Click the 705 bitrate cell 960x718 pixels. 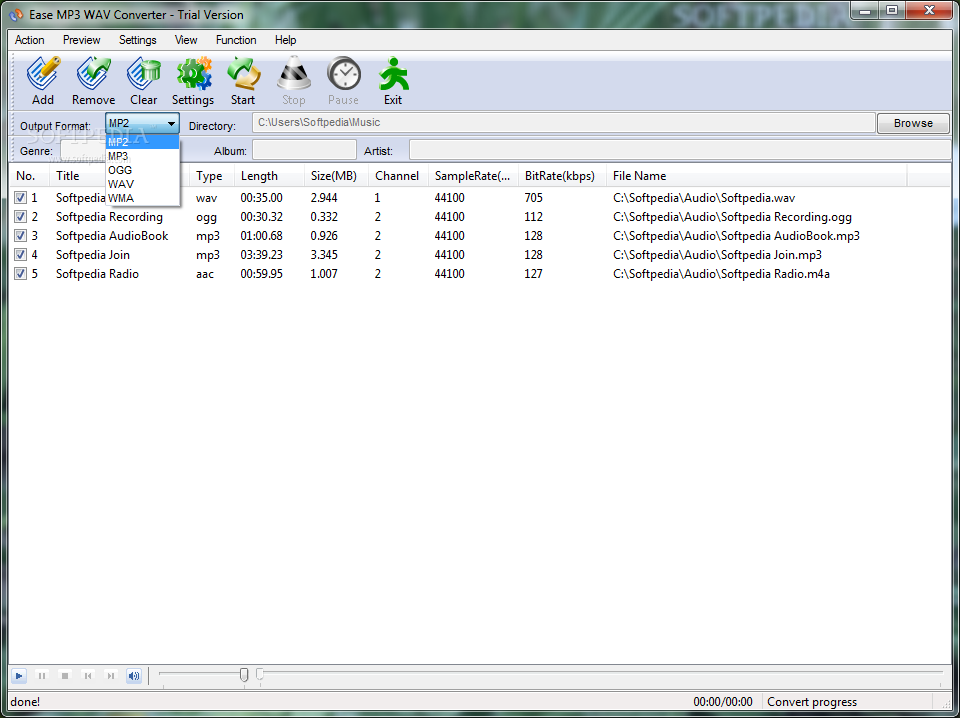point(533,198)
